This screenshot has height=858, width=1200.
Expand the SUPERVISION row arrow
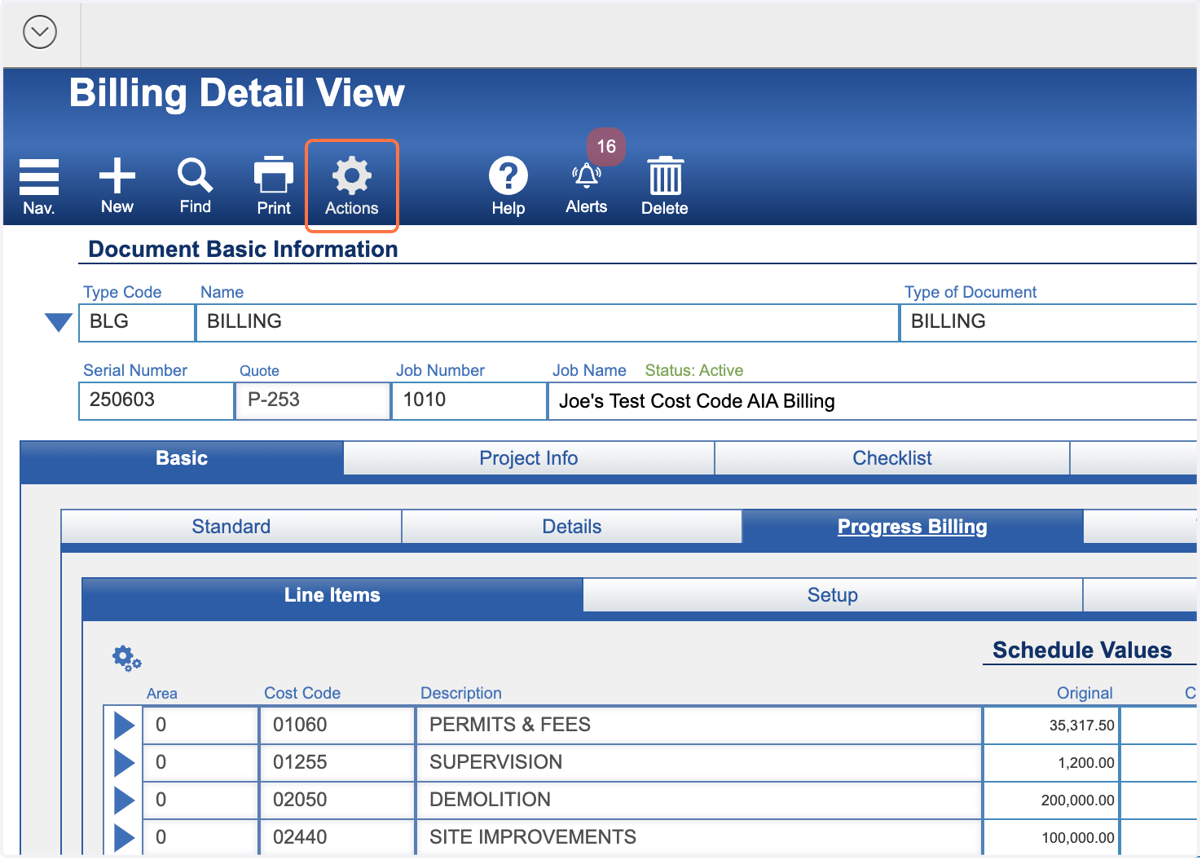coord(124,763)
